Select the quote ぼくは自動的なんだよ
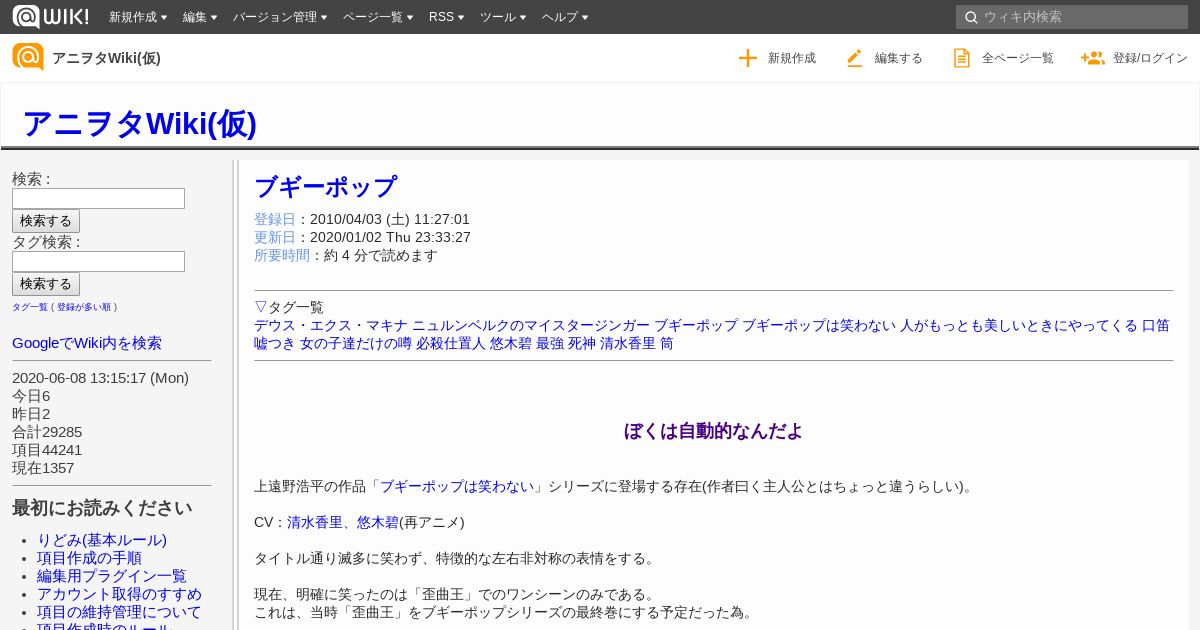Viewport: 1200px width, 630px height. (x=713, y=431)
